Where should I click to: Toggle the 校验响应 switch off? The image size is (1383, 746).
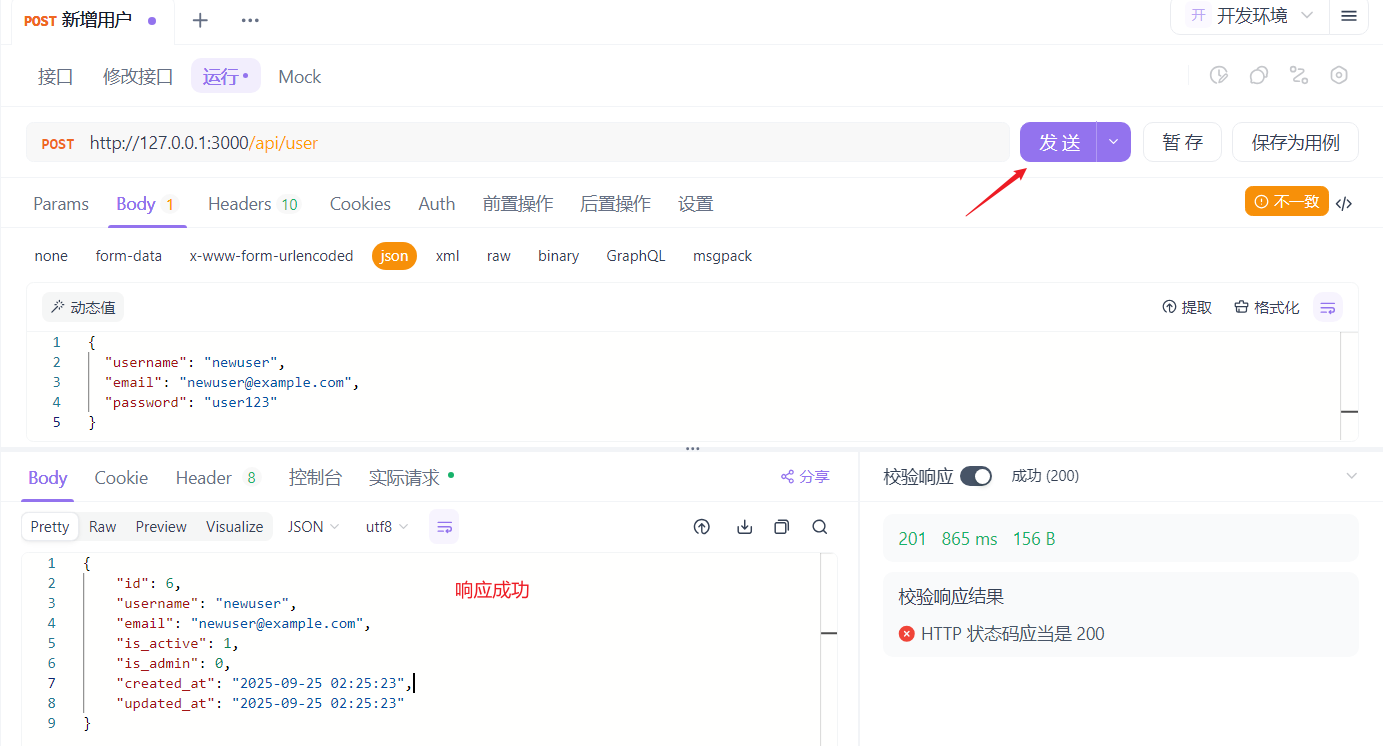975,476
